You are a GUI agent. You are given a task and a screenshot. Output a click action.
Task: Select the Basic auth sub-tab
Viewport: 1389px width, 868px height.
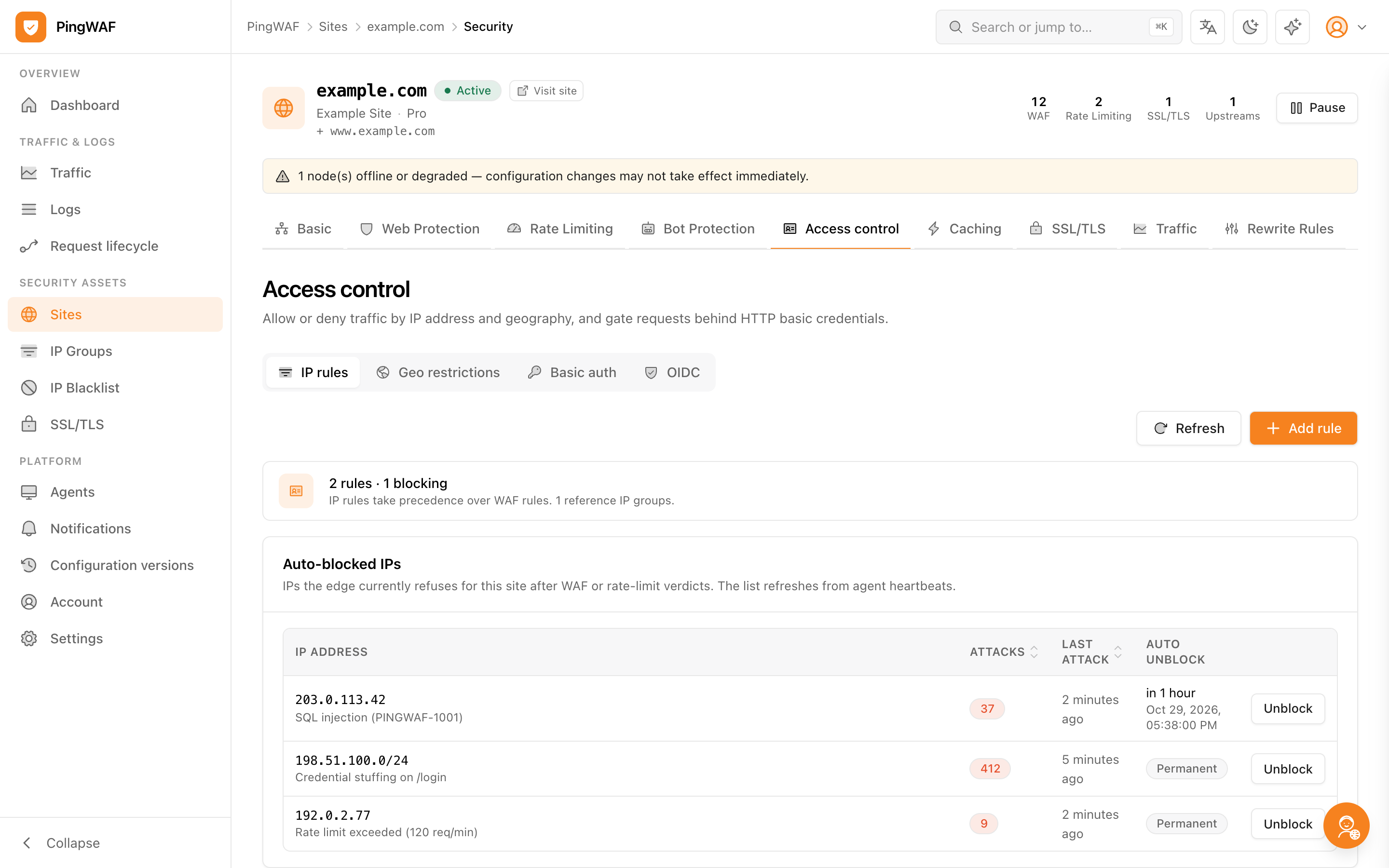point(572,373)
